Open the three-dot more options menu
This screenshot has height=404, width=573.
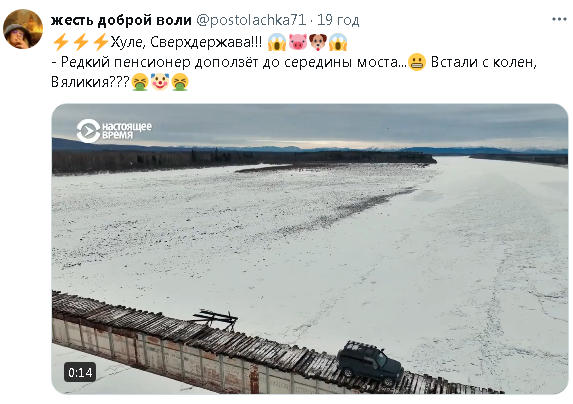pyautogui.click(x=559, y=20)
